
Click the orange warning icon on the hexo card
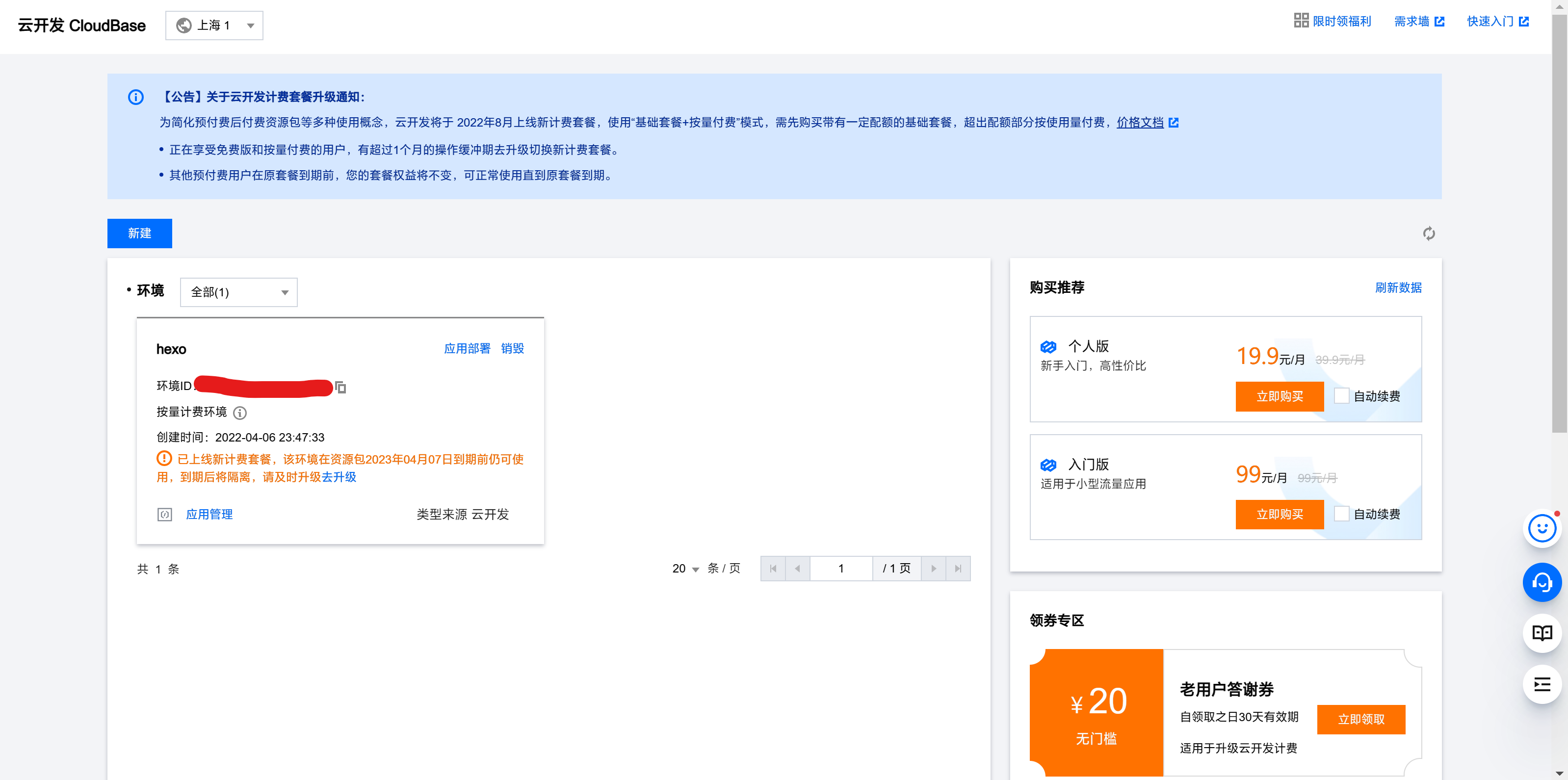coord(164,458)
